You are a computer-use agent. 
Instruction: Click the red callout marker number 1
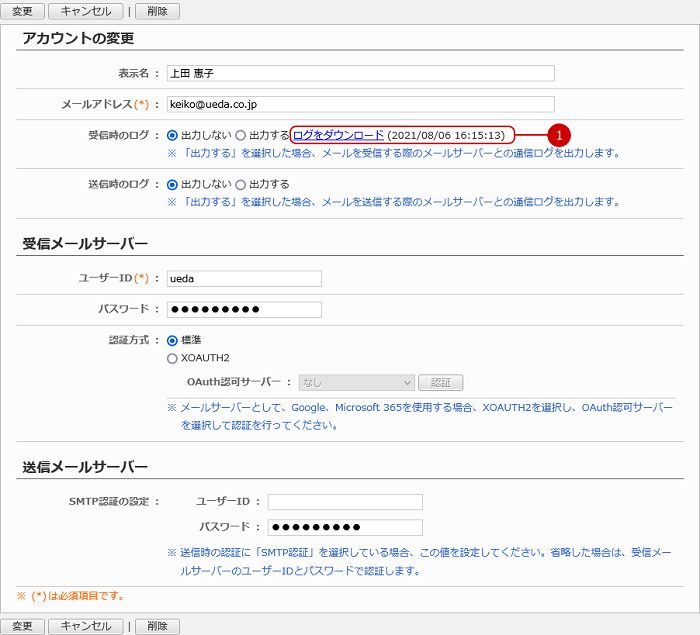560,135
